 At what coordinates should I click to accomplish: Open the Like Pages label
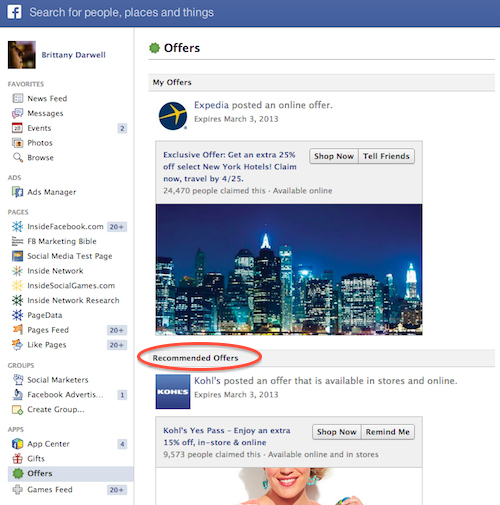(x=47, y=345)
